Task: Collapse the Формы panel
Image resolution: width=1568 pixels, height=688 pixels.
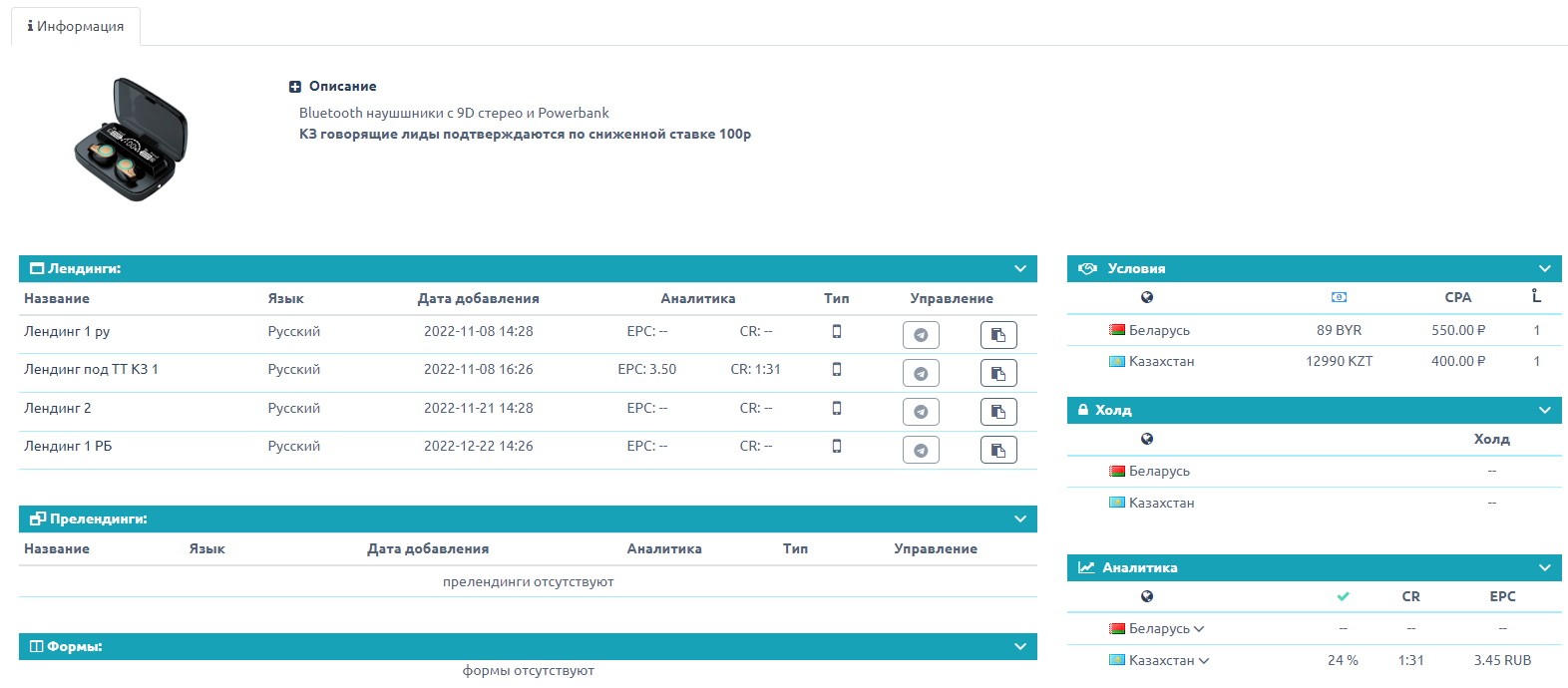Action: point(1019,647)
